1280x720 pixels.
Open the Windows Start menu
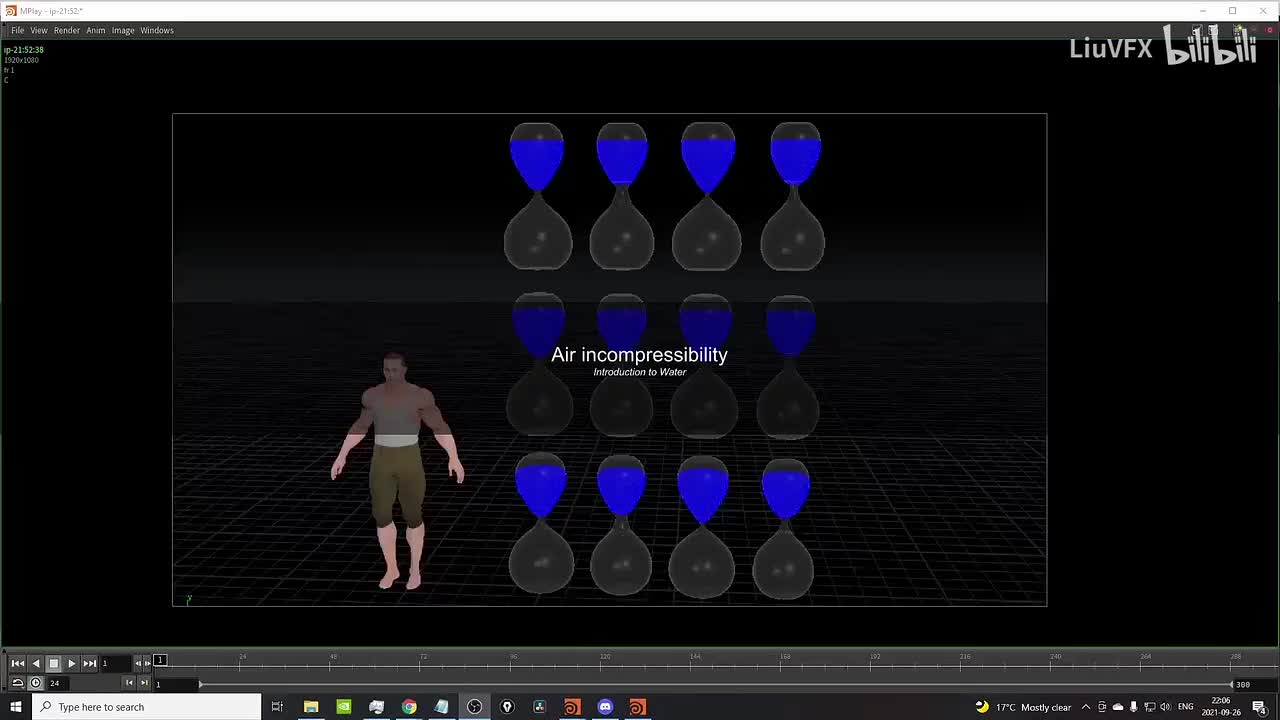pyautogui.click(x=16, y=707)
